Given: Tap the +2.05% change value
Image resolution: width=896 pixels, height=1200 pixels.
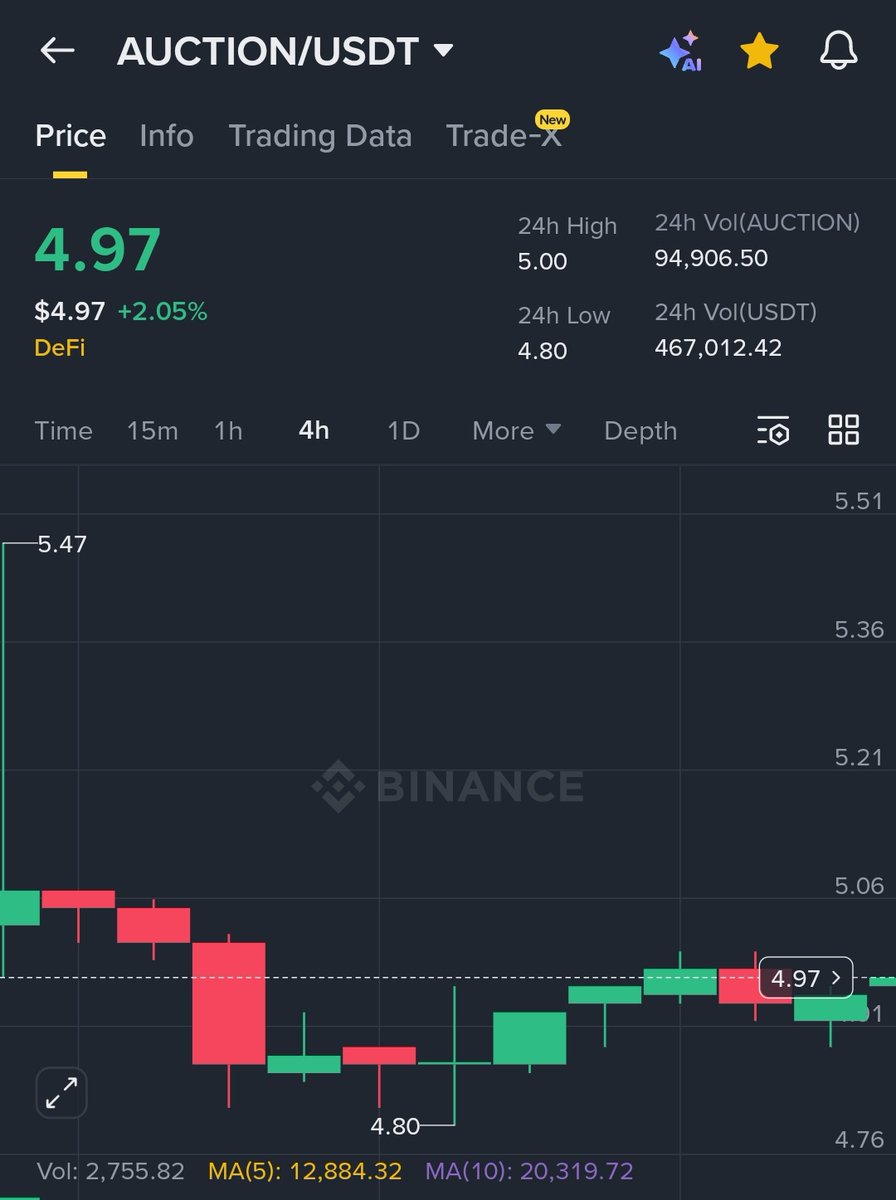Looking at the screenshot, I should (x=162, y=311).
